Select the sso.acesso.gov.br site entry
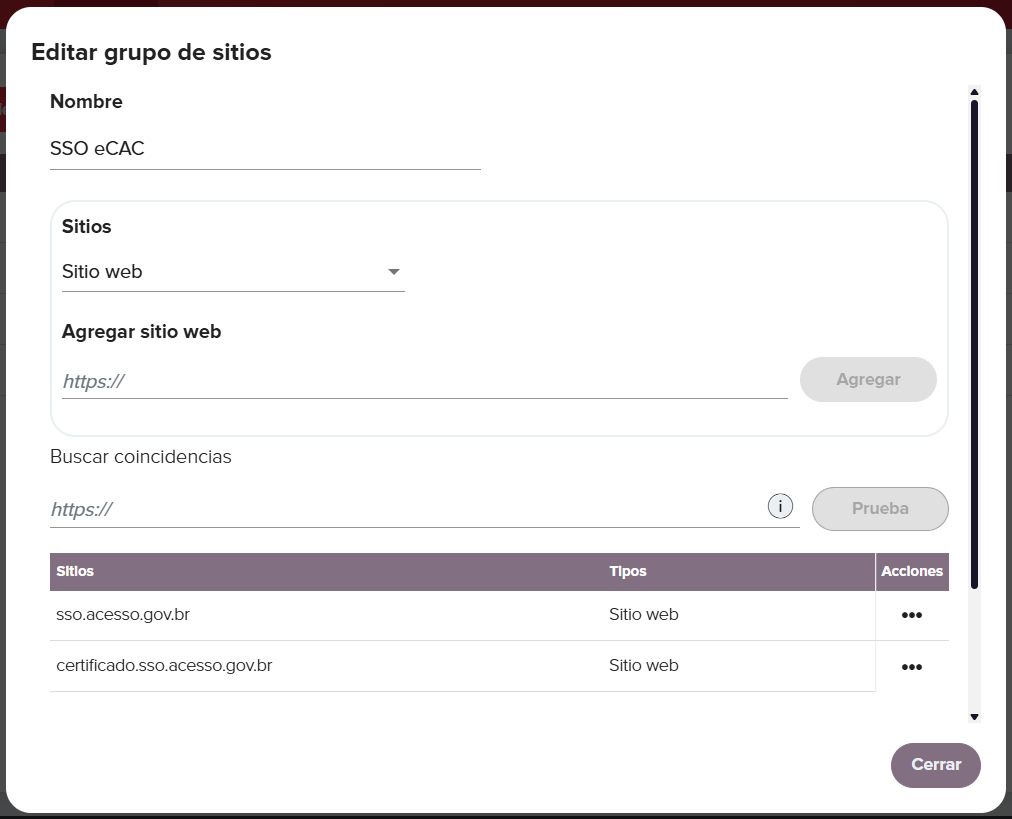 [123, 614]
